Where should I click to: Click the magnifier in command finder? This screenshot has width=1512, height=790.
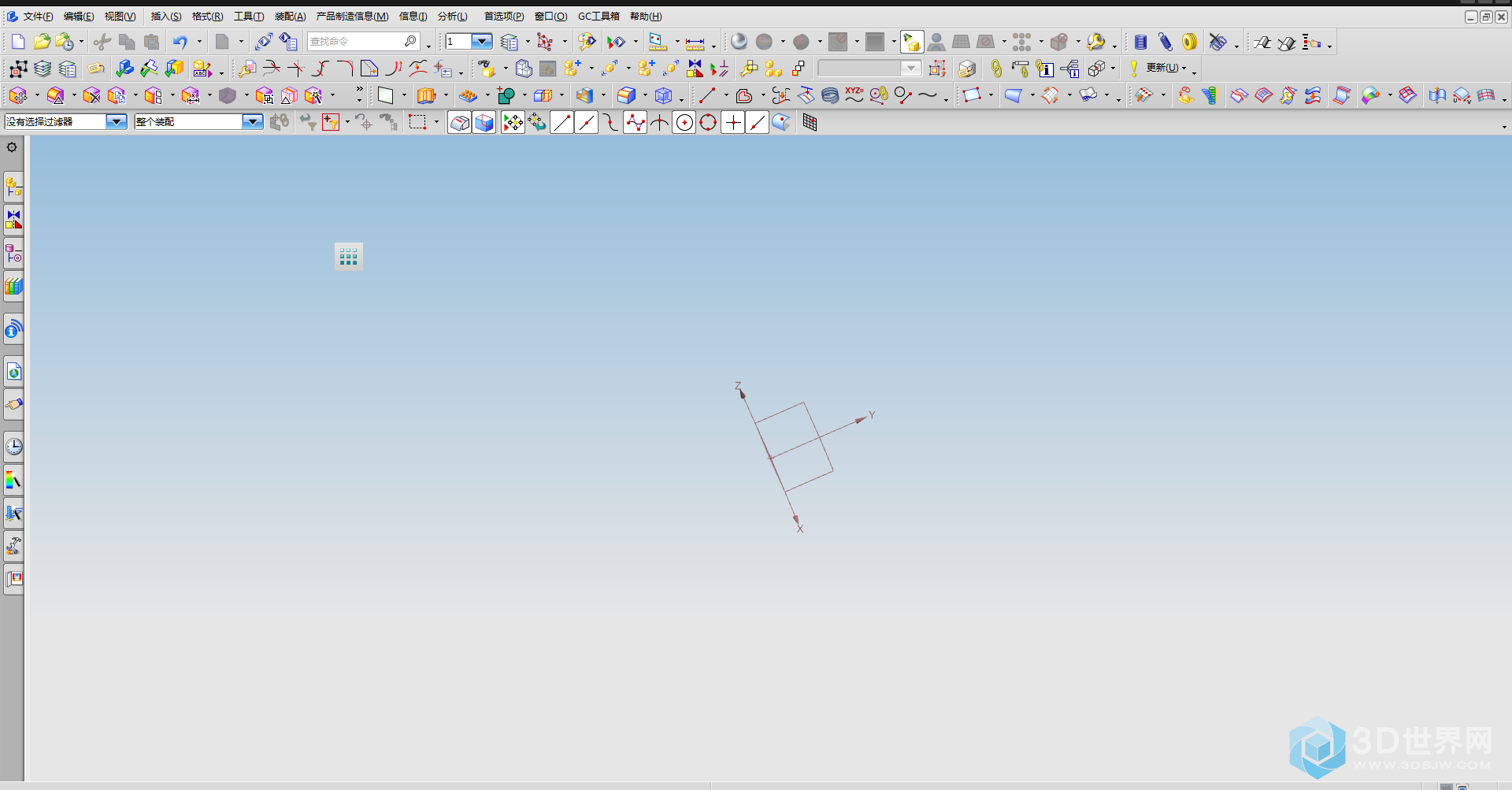click(410, 41)
